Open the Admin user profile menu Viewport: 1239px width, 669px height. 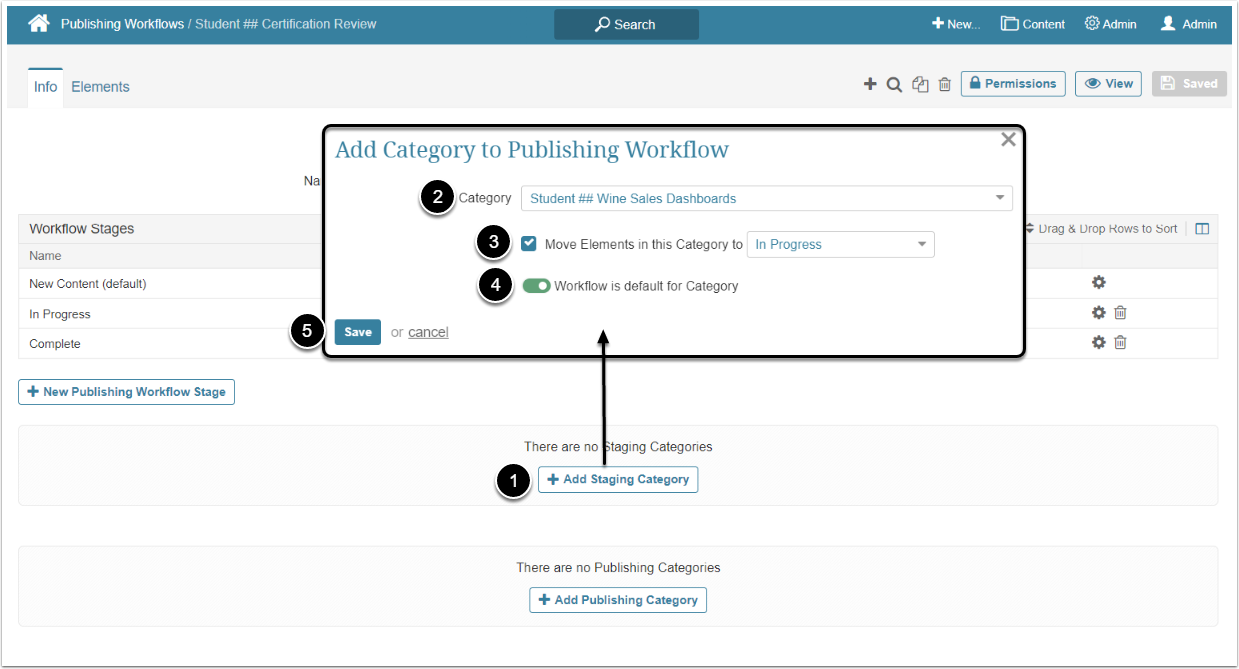(1188, 24)
